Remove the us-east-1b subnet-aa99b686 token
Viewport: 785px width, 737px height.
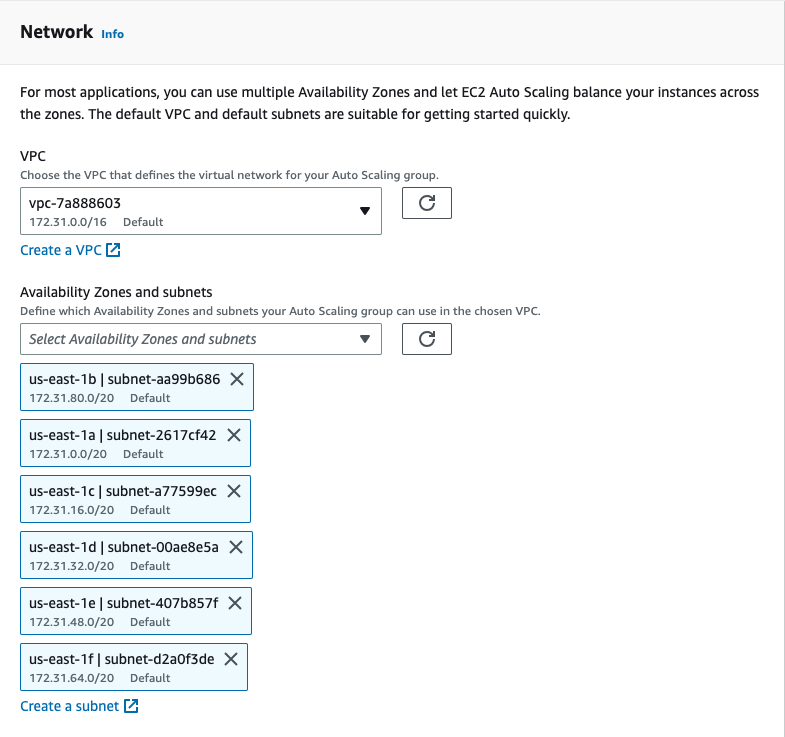(237, 380)
